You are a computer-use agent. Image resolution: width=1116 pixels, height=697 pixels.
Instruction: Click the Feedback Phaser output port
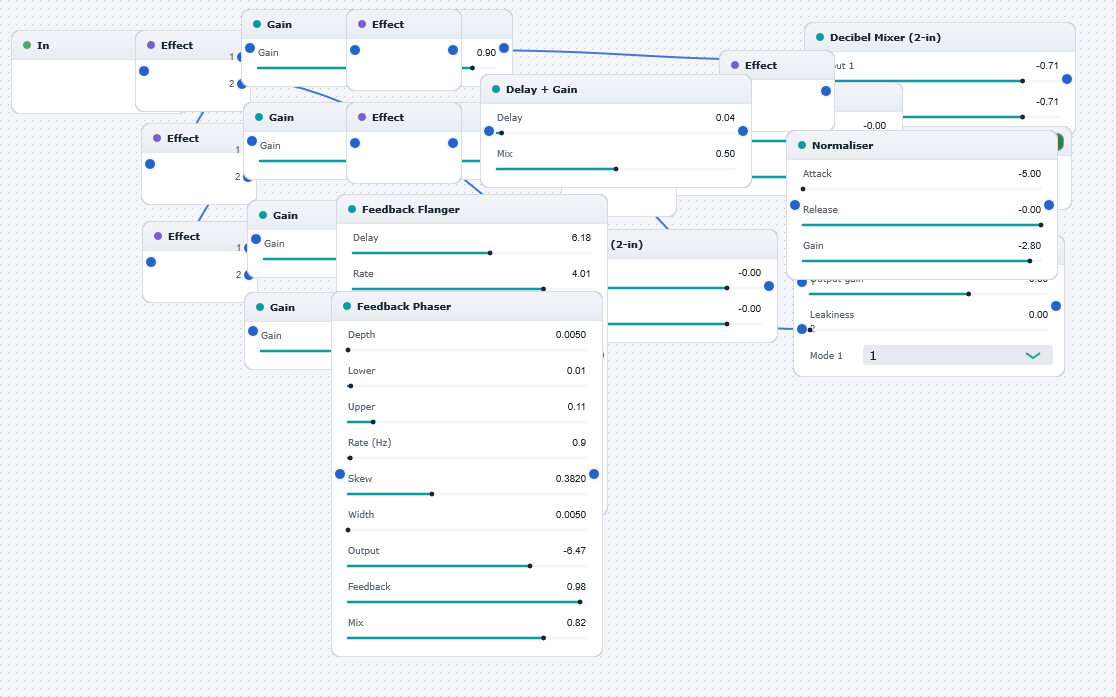[594, 474]
